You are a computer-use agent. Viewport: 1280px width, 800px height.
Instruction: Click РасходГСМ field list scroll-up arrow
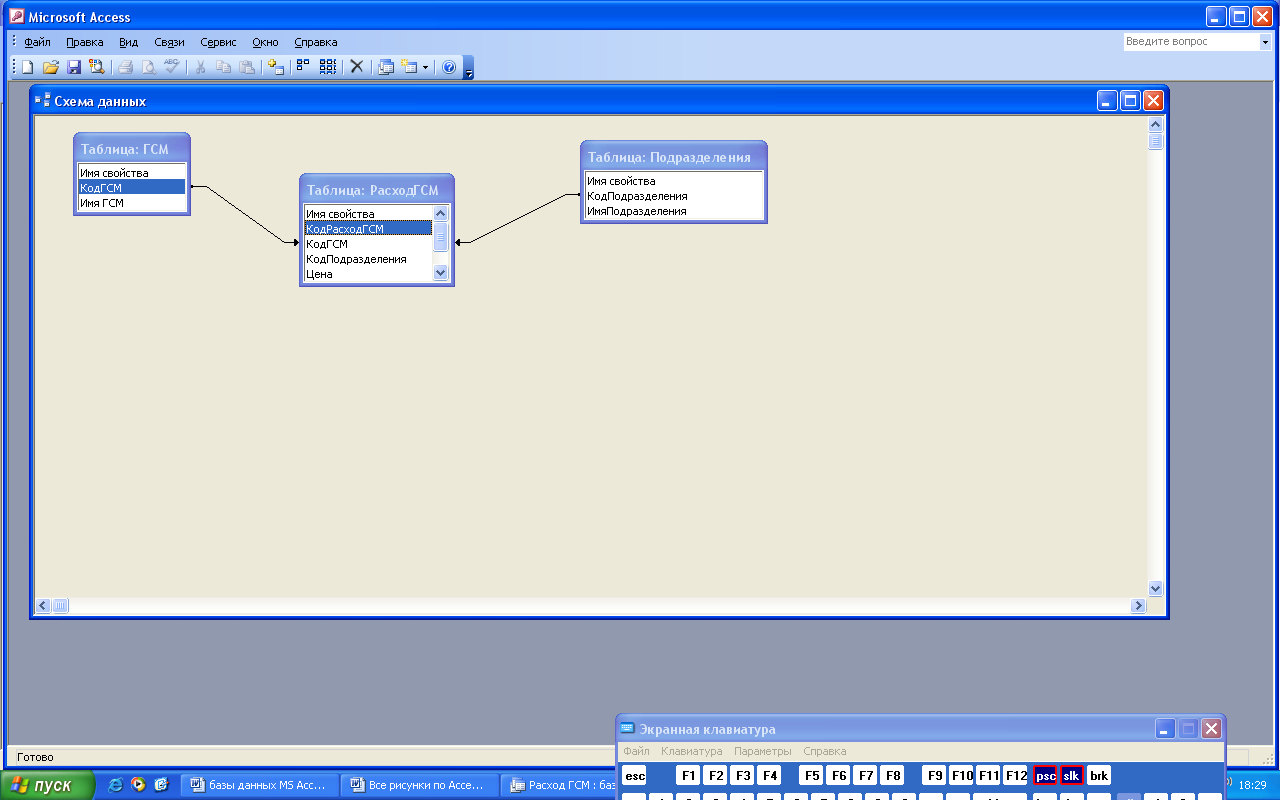tap(441, 213)
